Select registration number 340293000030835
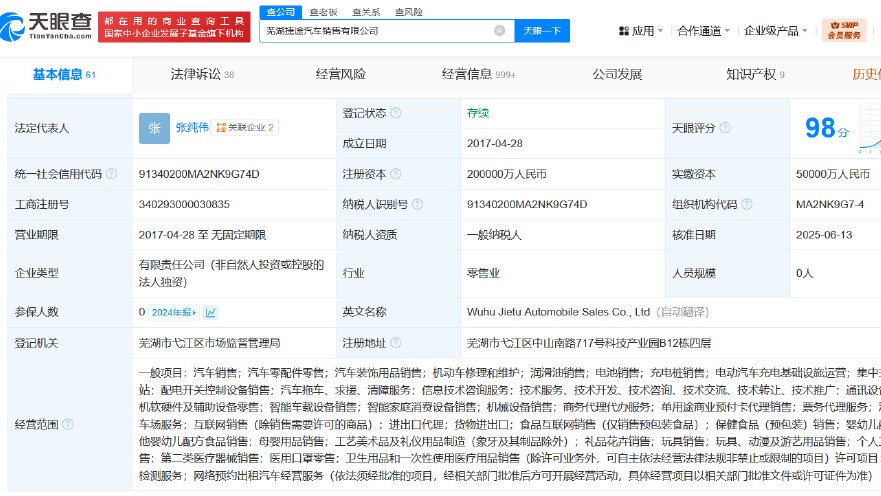The height and width of the screenshot is (496, 881). 184,204
